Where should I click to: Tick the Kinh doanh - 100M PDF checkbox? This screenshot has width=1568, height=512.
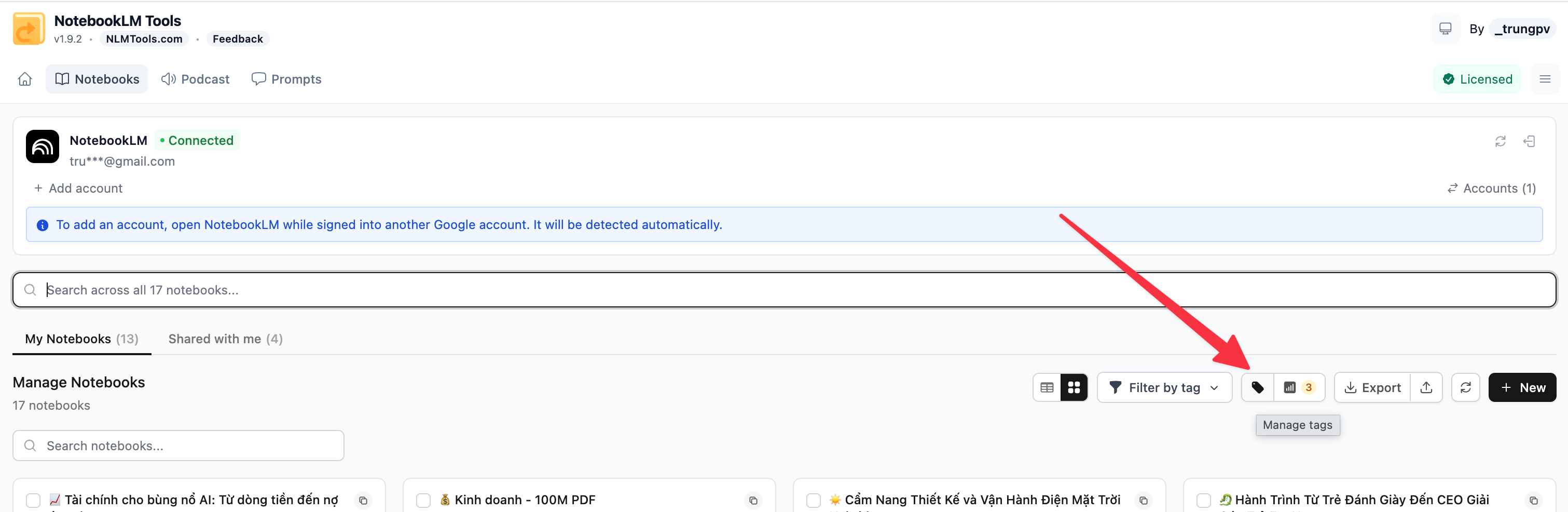[x=424, y=501]
